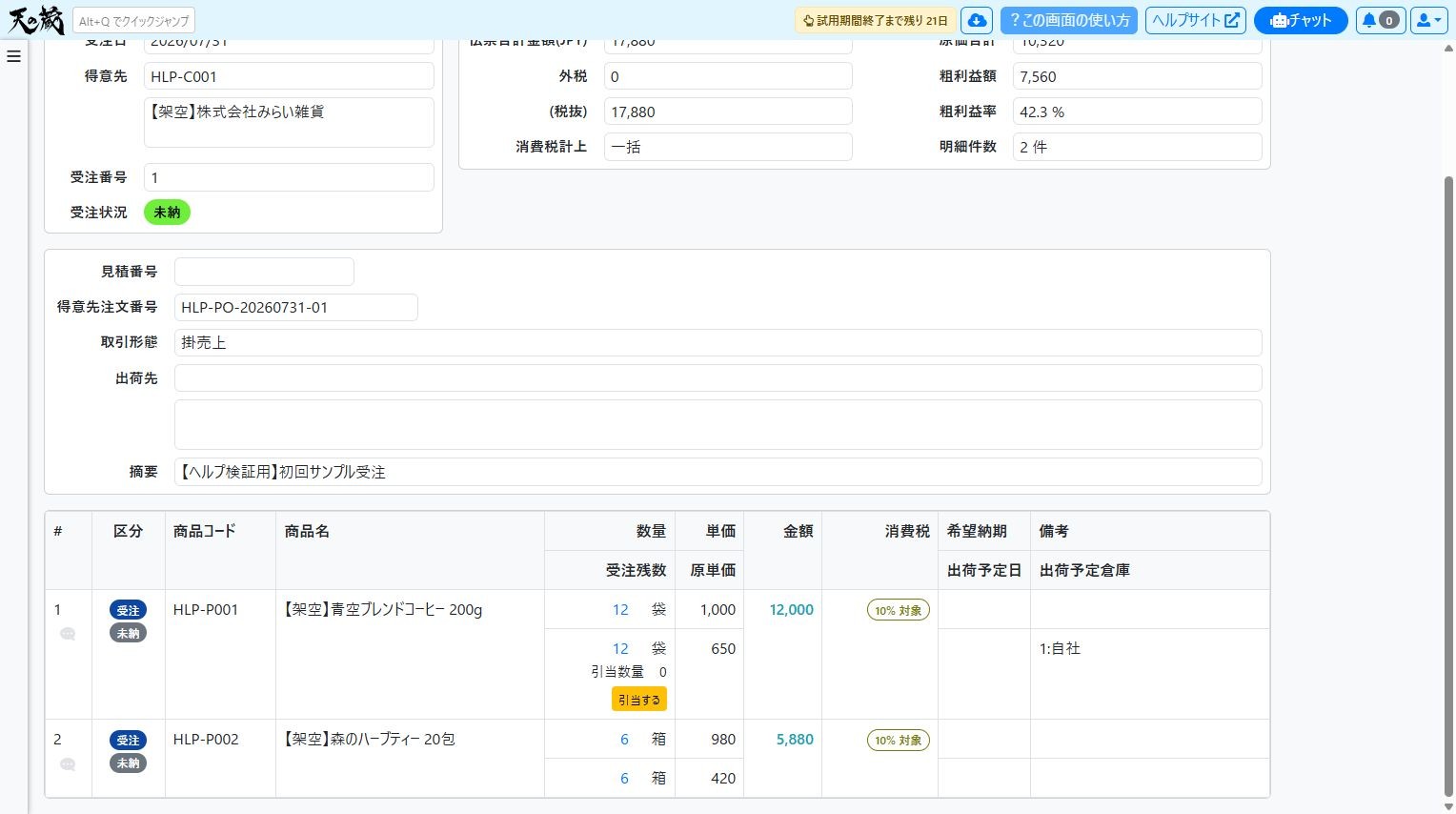
Task: Click the amount 12,000
Action: (791, 610)
